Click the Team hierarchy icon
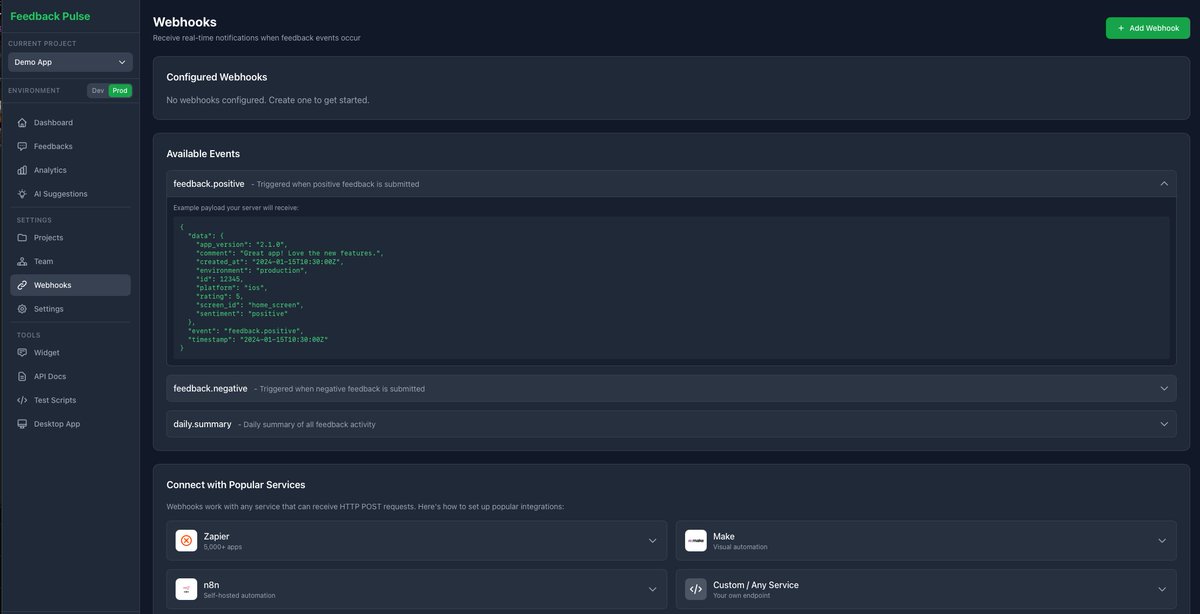This screenshot has width=1200, height=614. 23,261
